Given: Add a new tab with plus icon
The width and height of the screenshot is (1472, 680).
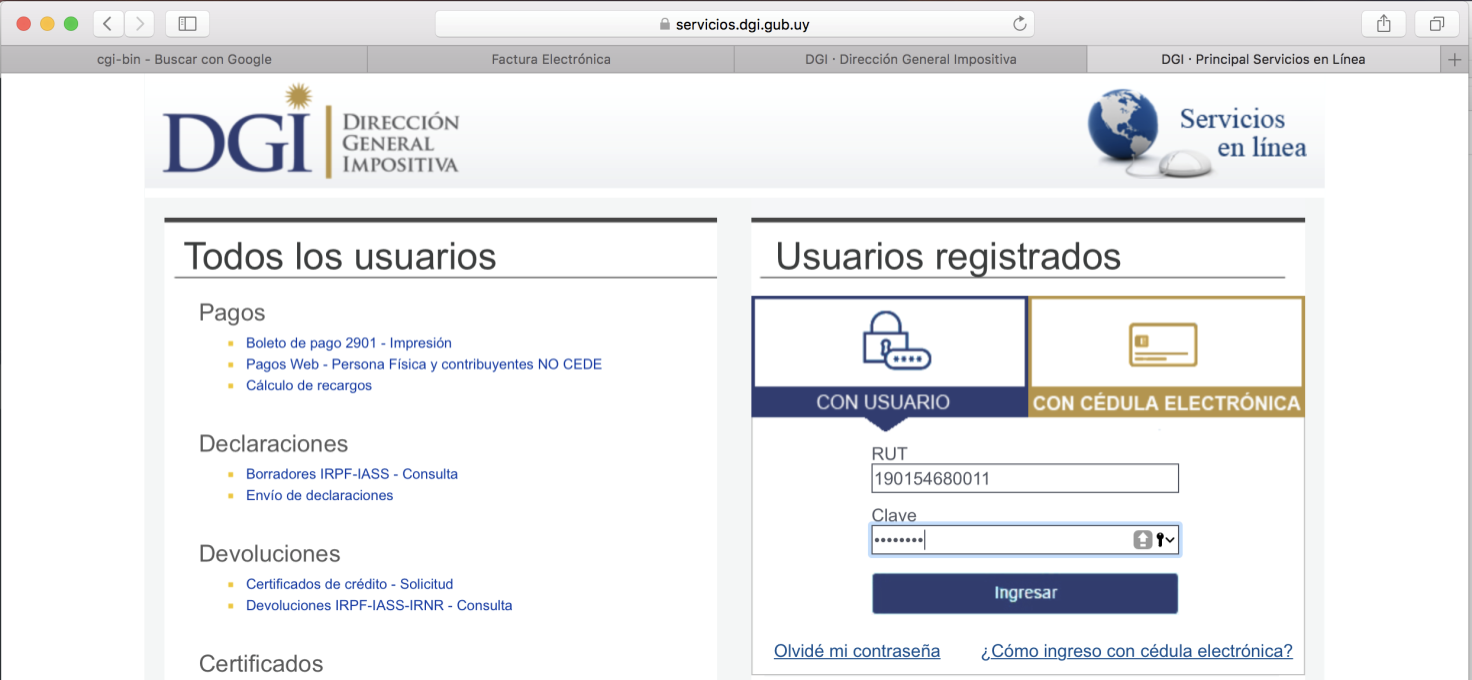Looking at the screenshot, I should (x=1455, y=60).
